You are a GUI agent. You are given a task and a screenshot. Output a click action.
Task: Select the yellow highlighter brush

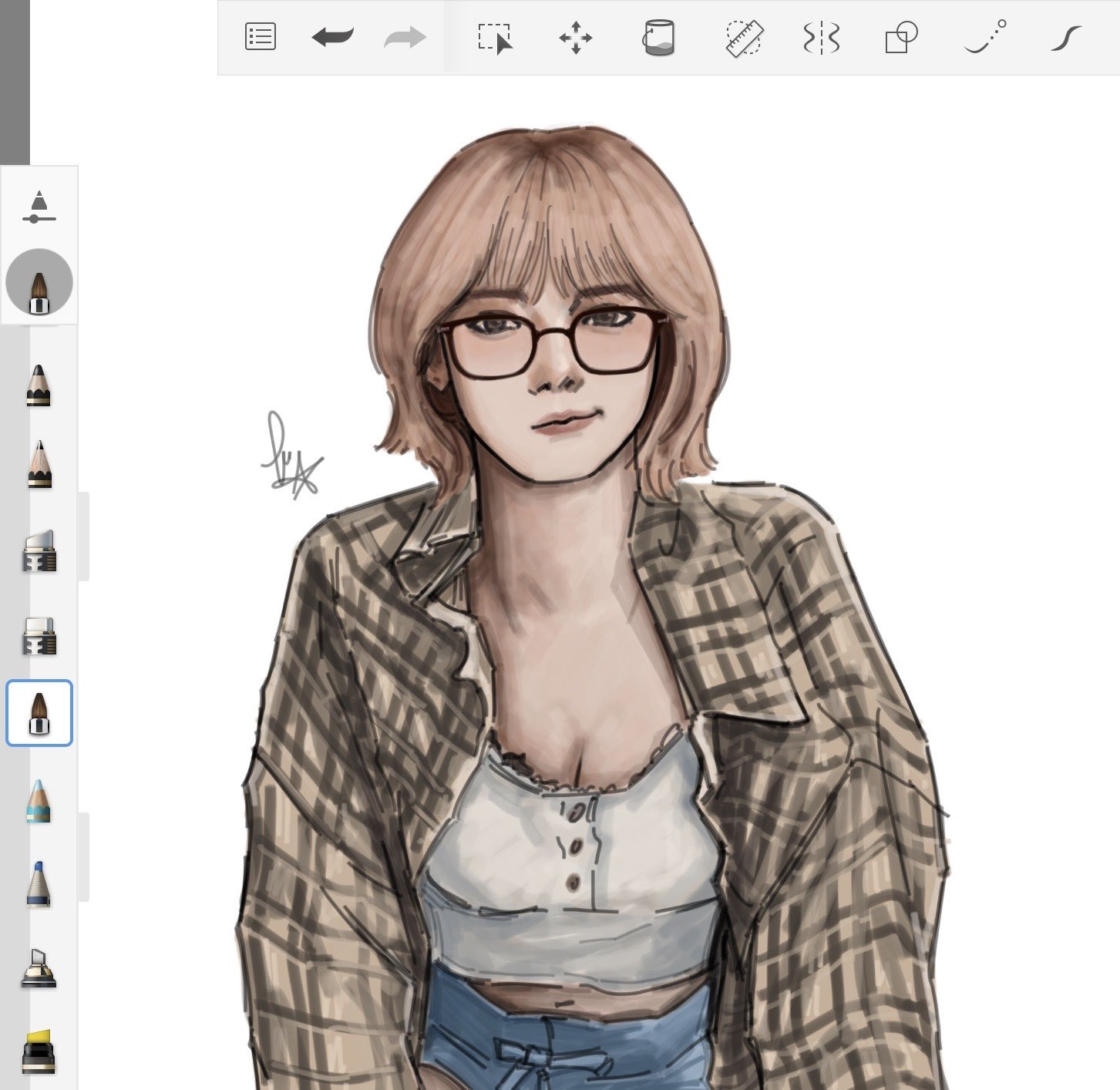click(39, 1051)
